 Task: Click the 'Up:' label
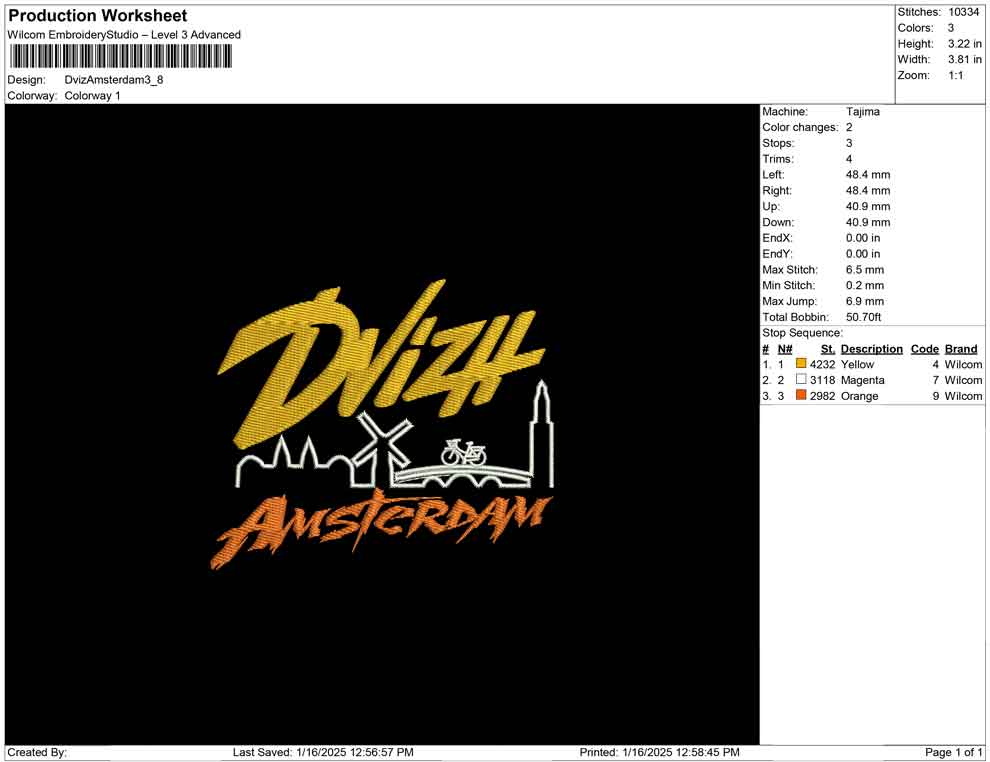coord(771,206)
